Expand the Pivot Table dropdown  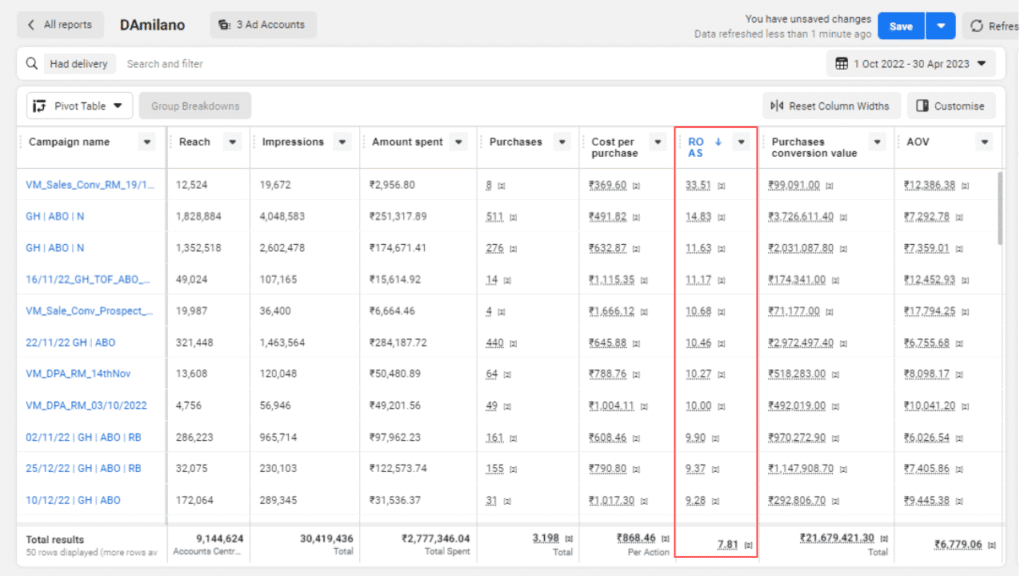tap(118, 106)
